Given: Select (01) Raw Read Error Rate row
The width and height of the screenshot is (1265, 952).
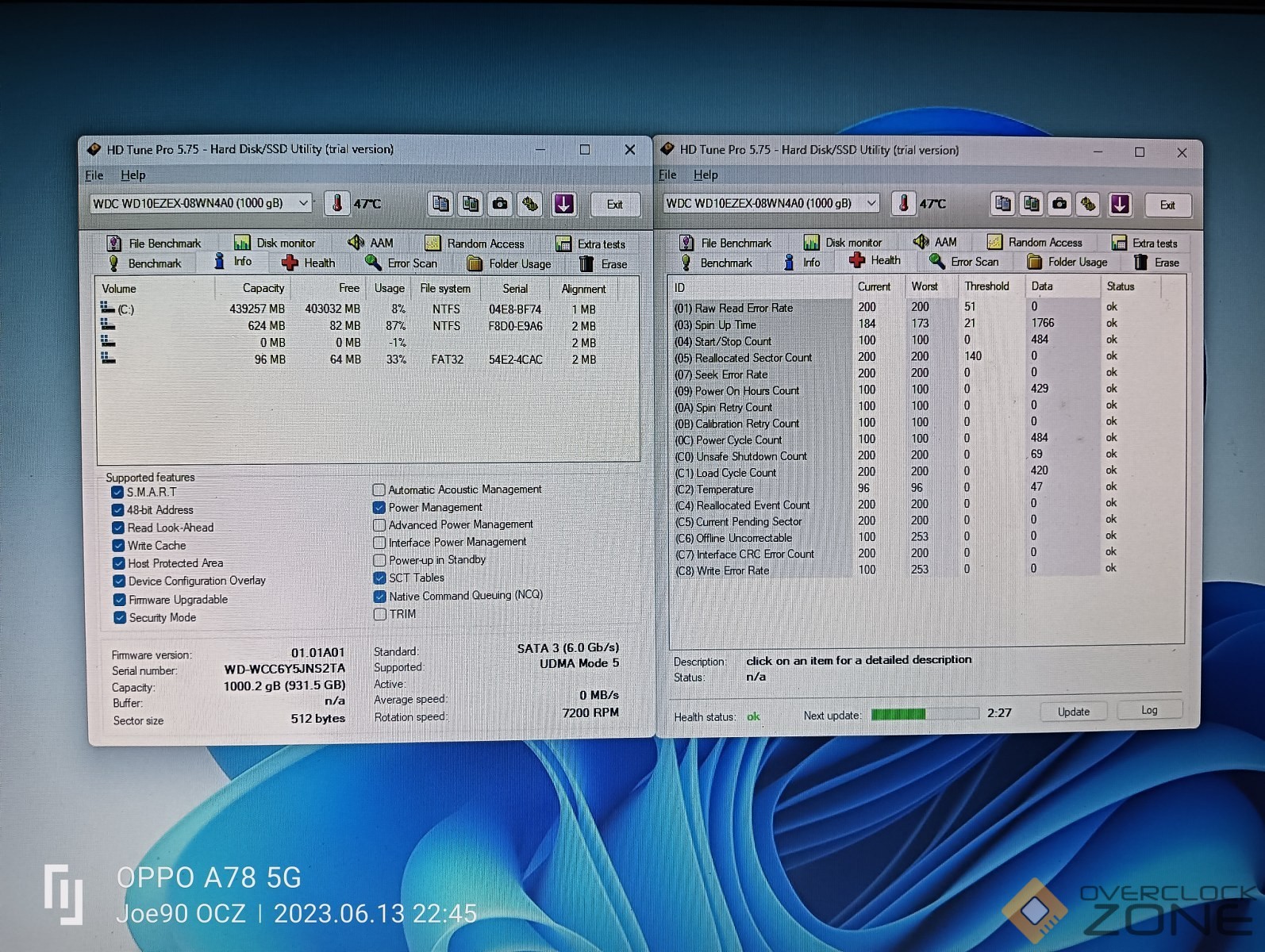Looking at the screenshot, I should tap(897, 308).
